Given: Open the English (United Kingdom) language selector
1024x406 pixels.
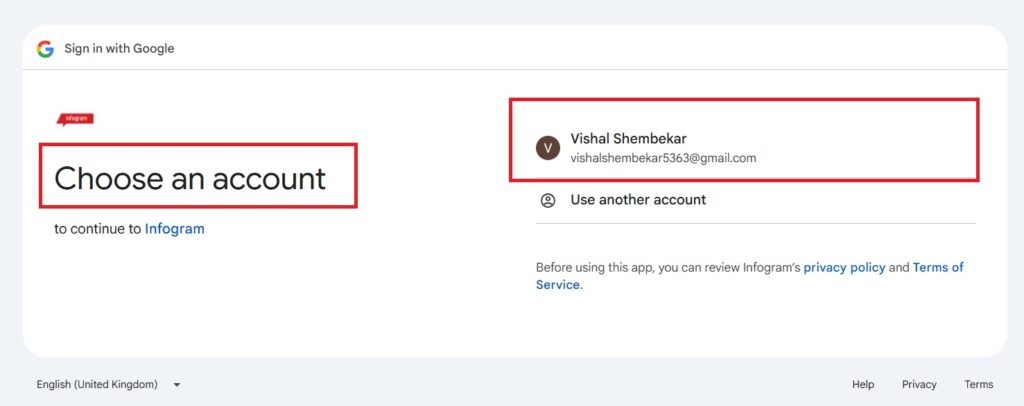Looking at the screenshot, I should [108, 384].
